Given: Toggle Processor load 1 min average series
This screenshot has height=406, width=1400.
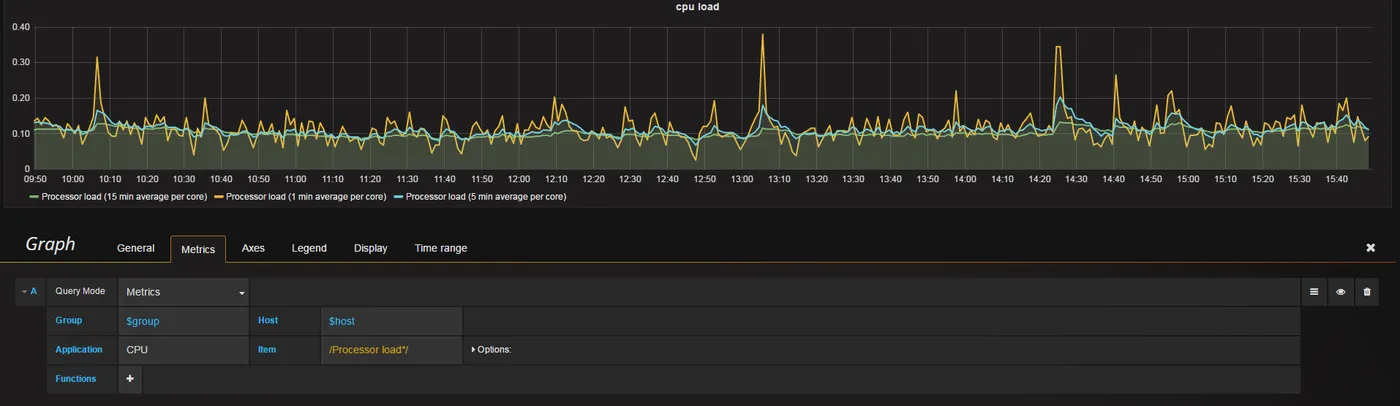Looking at the screenshot, I should click(306, 197).
